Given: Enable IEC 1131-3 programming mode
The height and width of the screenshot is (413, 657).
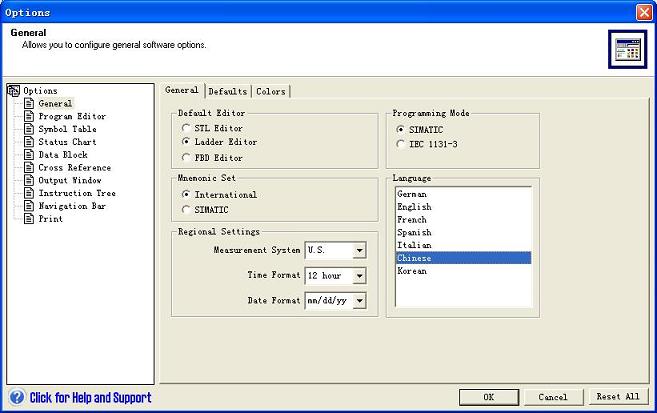Looking at the screenshot, I should [401, 143].
